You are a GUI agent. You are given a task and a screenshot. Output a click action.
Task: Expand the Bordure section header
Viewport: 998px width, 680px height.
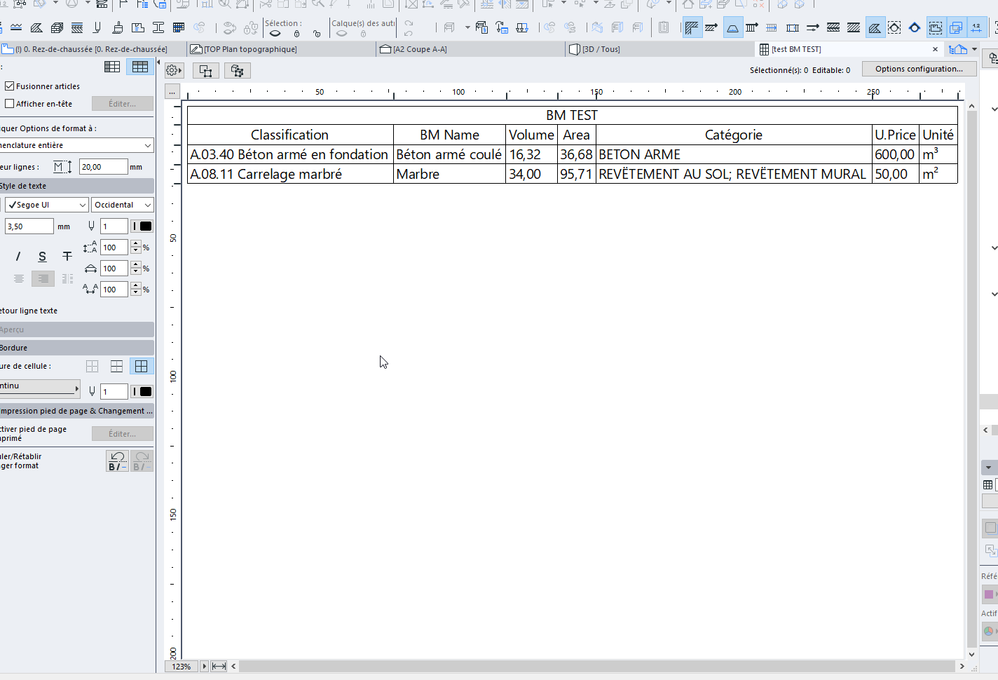(76, 348)
